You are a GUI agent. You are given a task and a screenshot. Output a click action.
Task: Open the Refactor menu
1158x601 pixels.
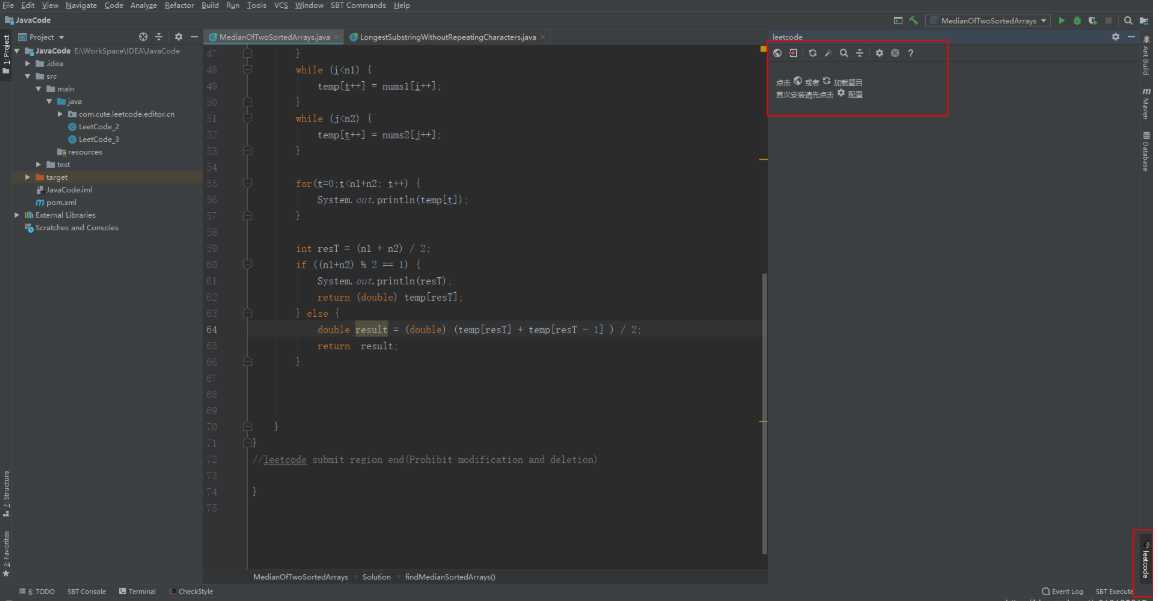(179, 5)
